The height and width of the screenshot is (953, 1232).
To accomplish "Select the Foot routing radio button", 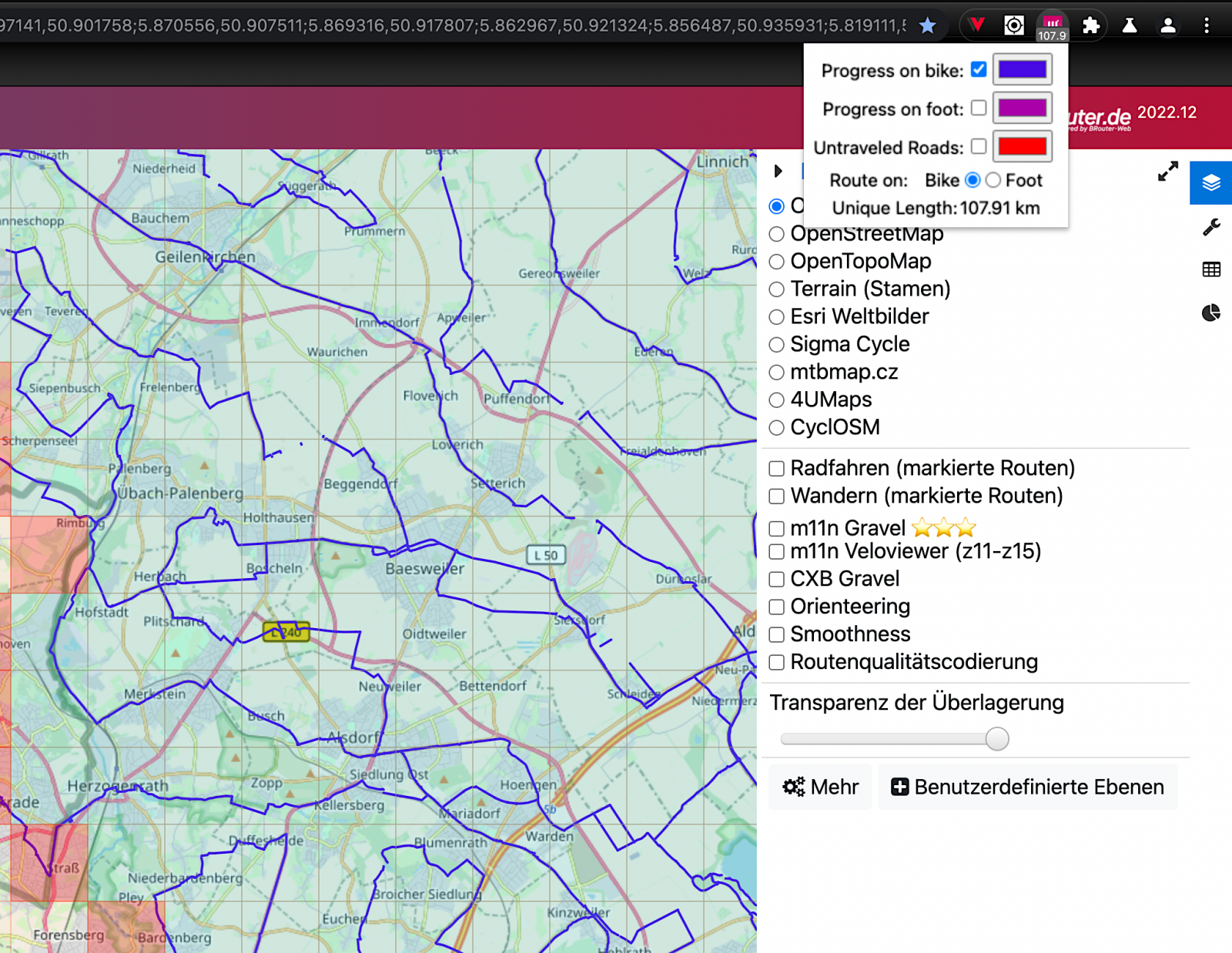I will (x=993, y=180).
